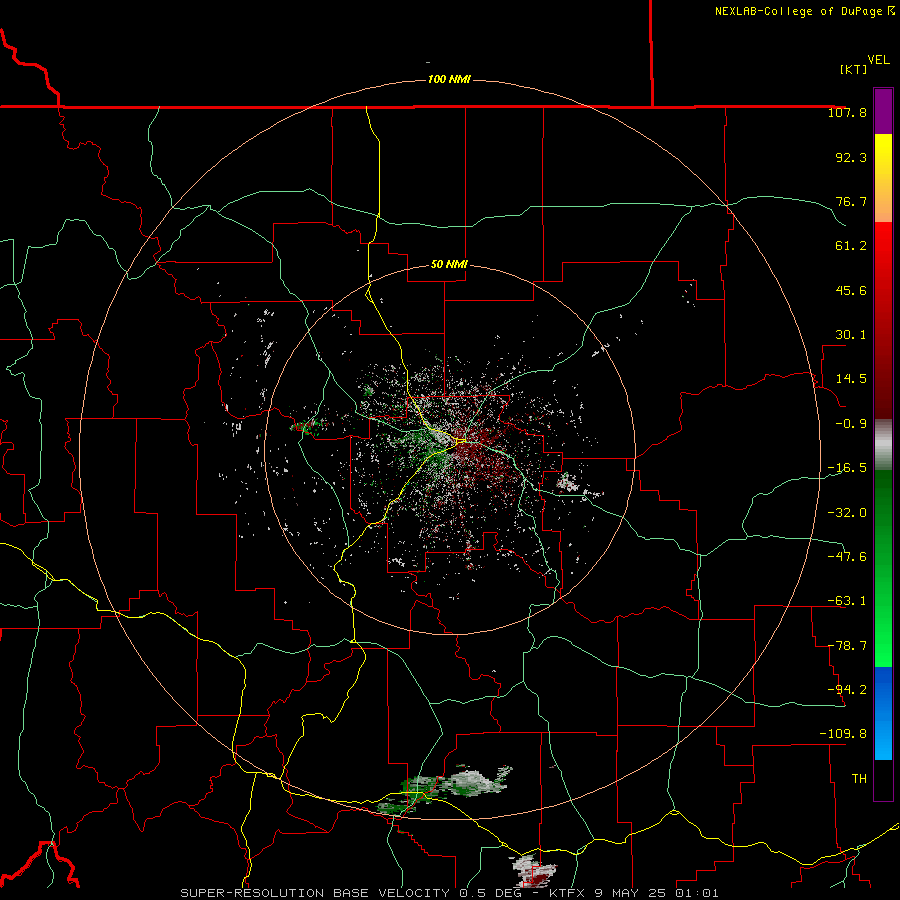Click the 50 NMI range ring label
Image resolution: width=900 pixels, height=900 pixels.
click(x=449, y=264)
